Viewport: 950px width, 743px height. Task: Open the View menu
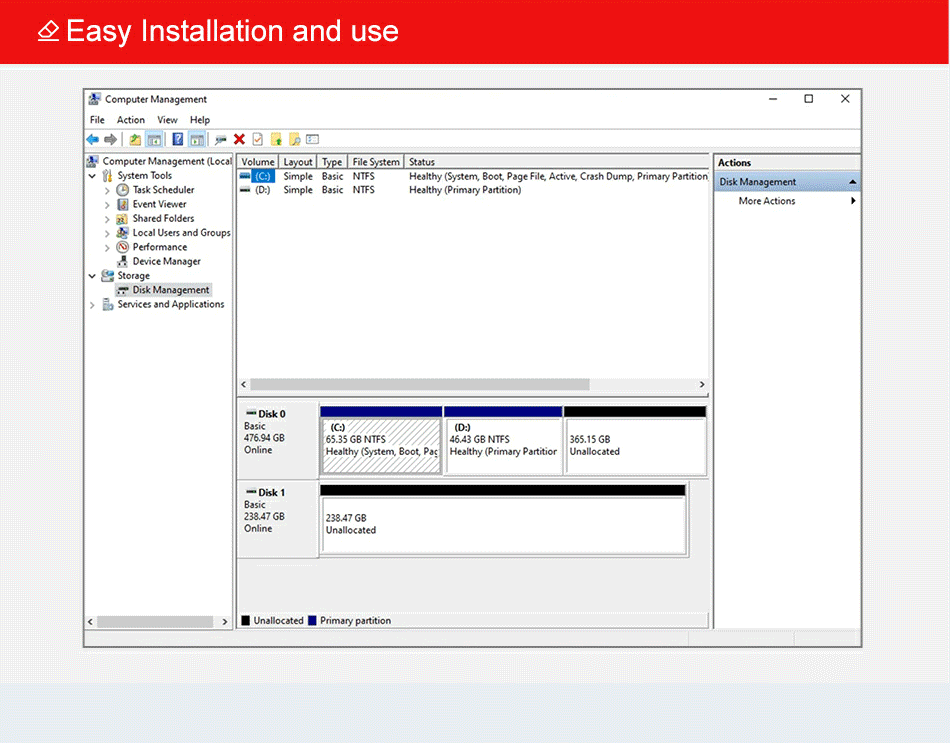point(167,120)
